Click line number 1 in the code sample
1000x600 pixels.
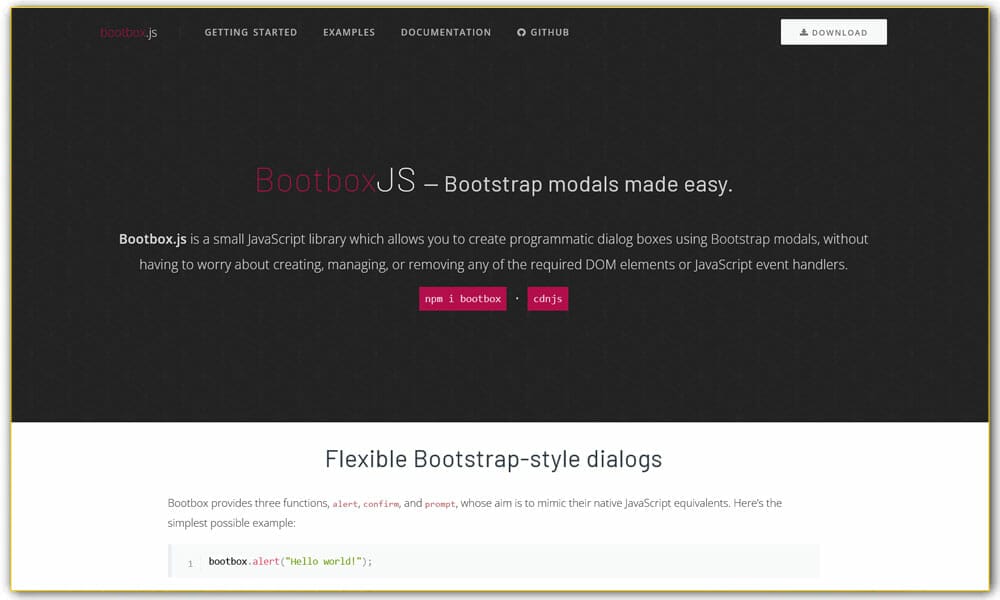click(x=189, y=562)
